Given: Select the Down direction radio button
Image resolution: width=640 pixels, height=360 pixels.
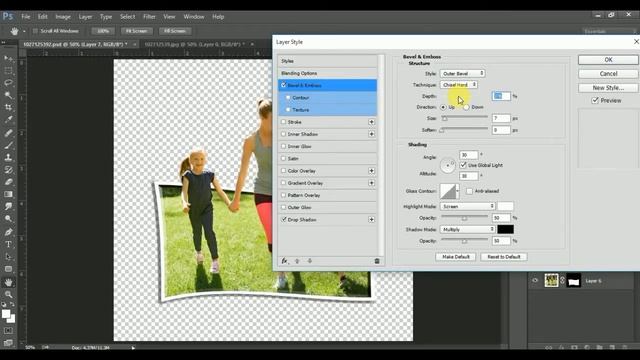Looking at the screenshot, I should 466,107.
